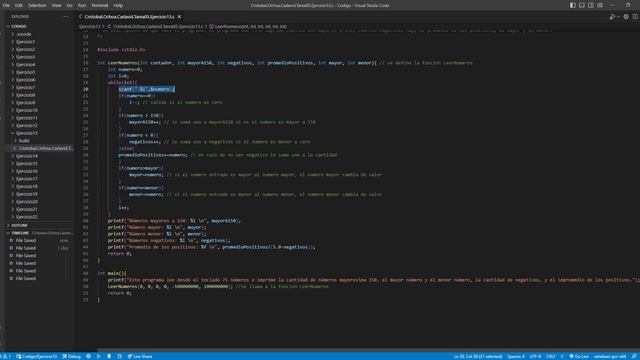Click the status bar launch play icon

pyautogui.click(x=98, y=356)
